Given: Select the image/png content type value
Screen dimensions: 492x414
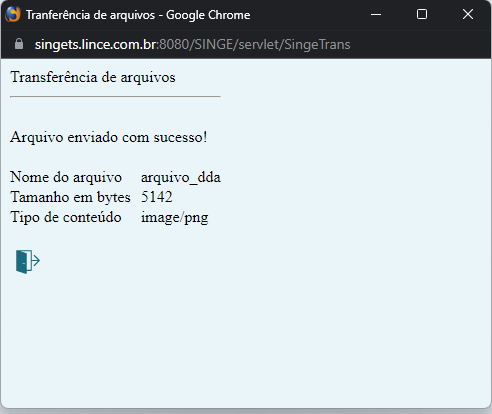Looking at the screenshot, I should pos(175,218).
